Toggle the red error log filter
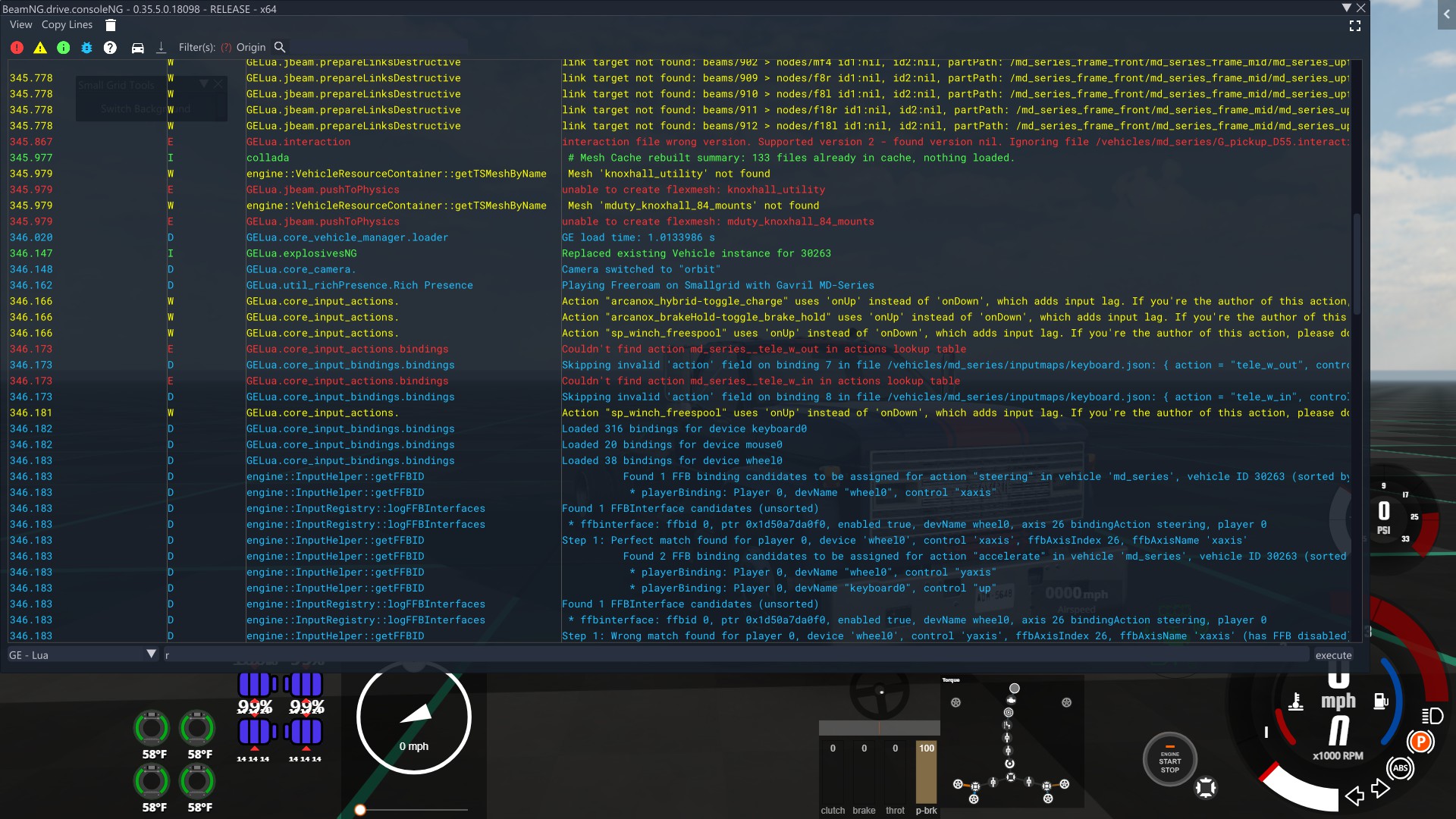The width and height of the screenshot is (1456, 819). click(17, 47)
